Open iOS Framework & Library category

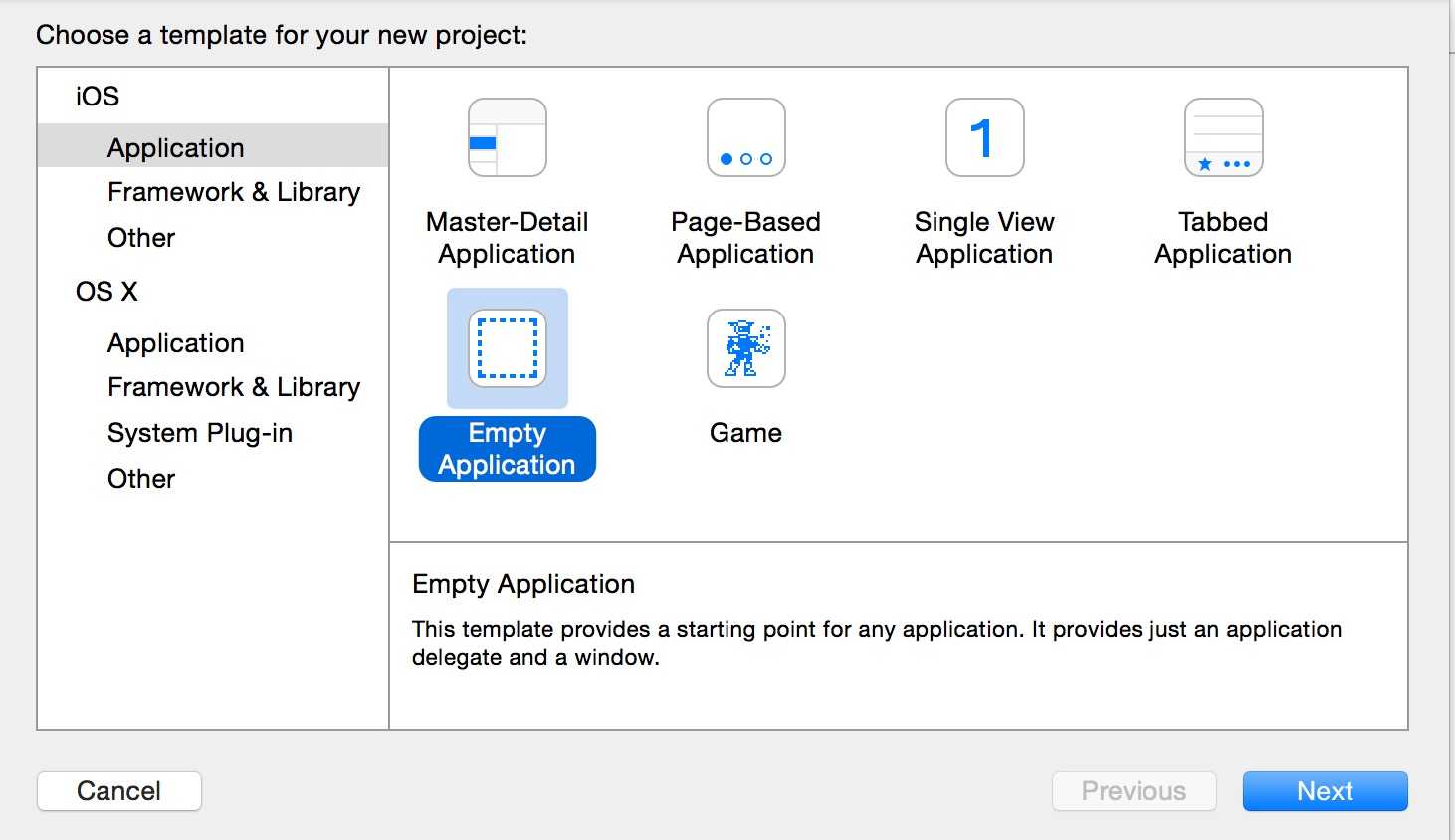point(234,191)
